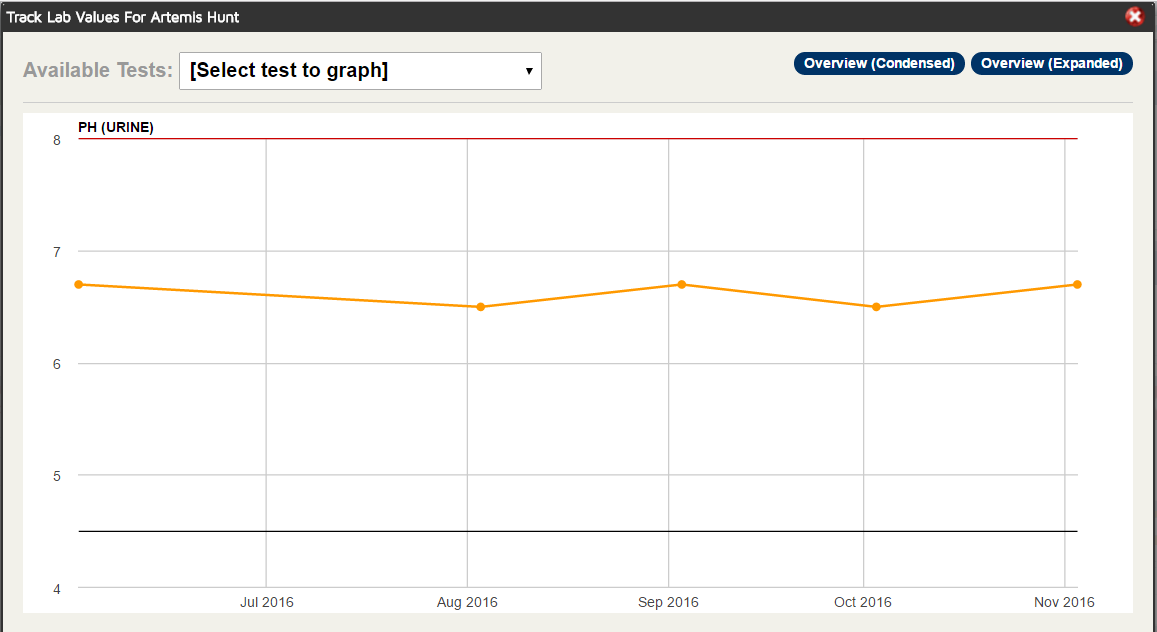The image size is (1157, 632).
Task: Click the PH (URINE) chart title
Action: click(116, 128)
